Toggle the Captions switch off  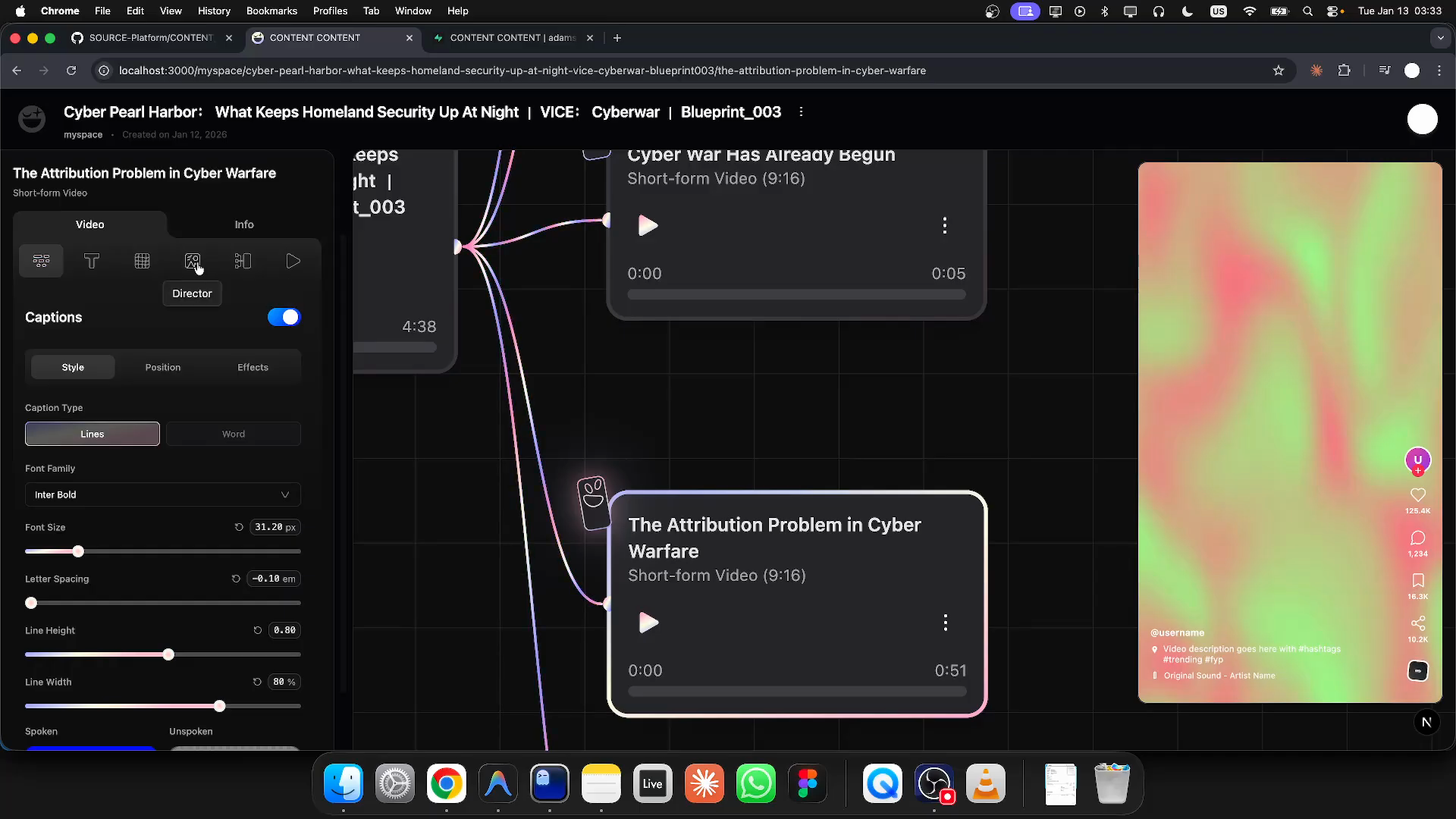point(284,317)
